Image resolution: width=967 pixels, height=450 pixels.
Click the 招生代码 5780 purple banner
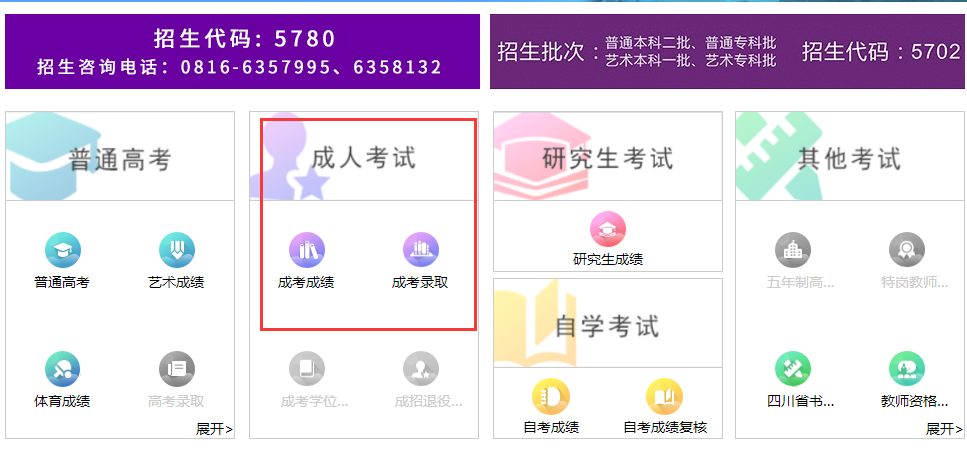pyautogui.click(x=242, y=52)
